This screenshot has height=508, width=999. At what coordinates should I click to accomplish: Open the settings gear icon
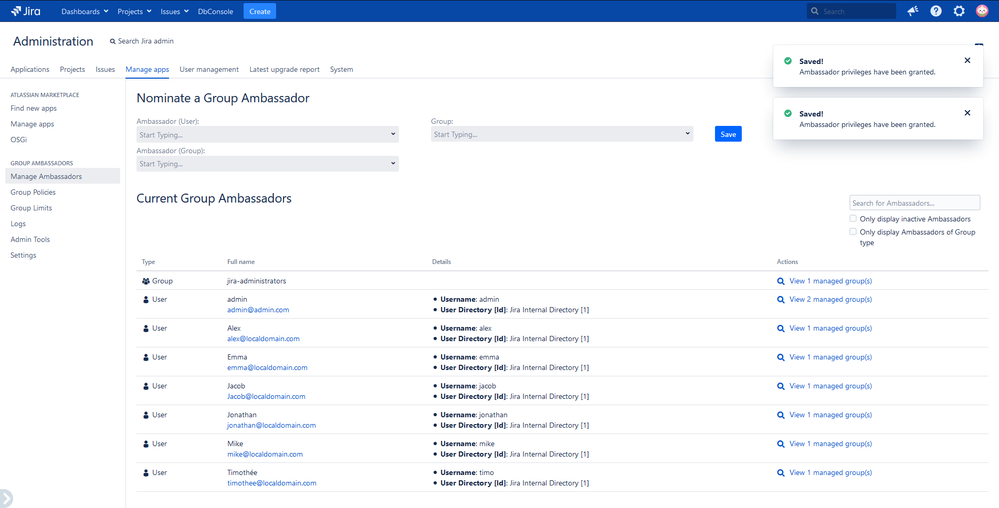point(959,11)
